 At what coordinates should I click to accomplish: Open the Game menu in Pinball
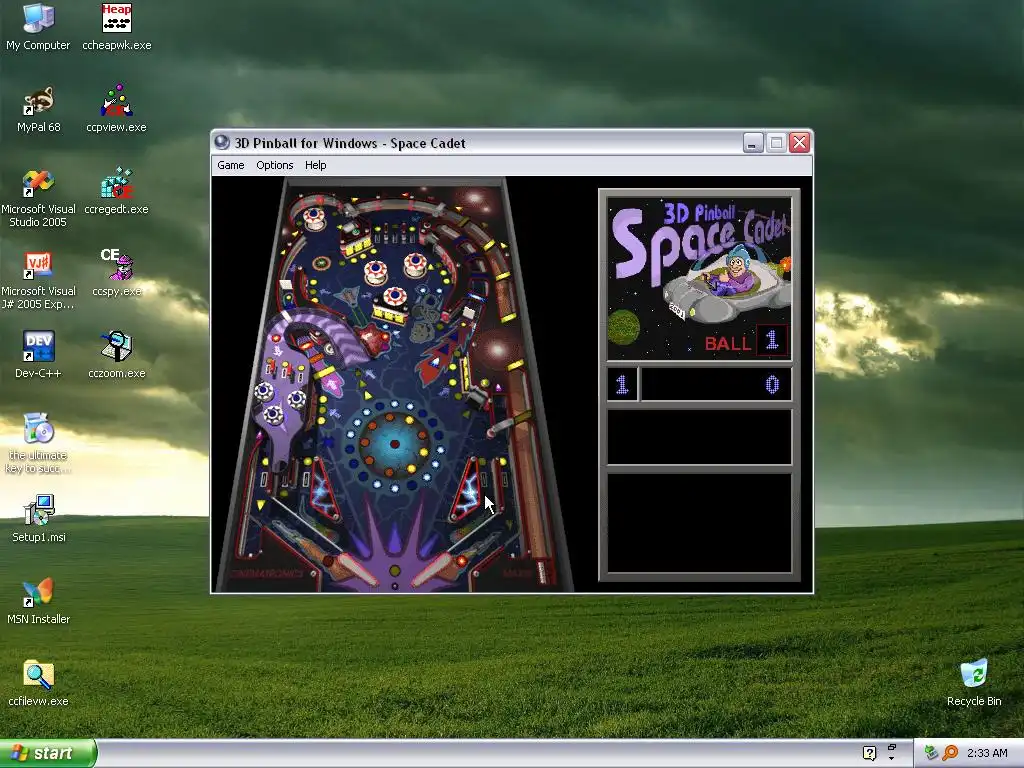coord(231,165)
